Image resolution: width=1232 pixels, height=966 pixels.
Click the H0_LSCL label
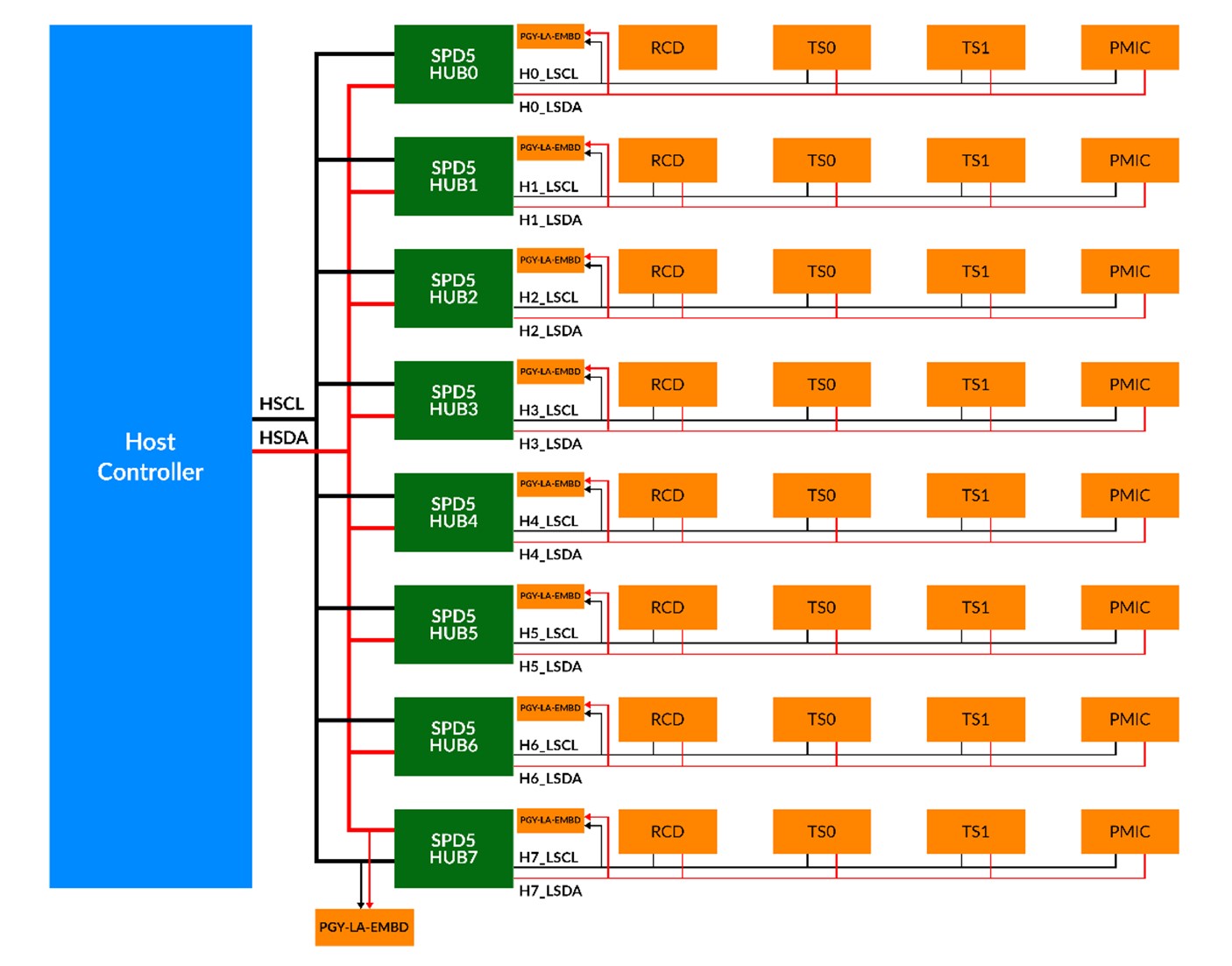pos(549,74)
